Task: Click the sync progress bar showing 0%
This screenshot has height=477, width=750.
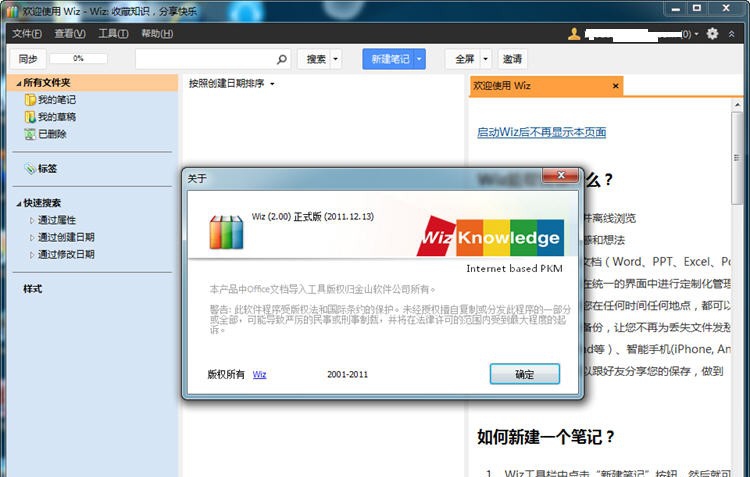Action: [x=78, y=58]
